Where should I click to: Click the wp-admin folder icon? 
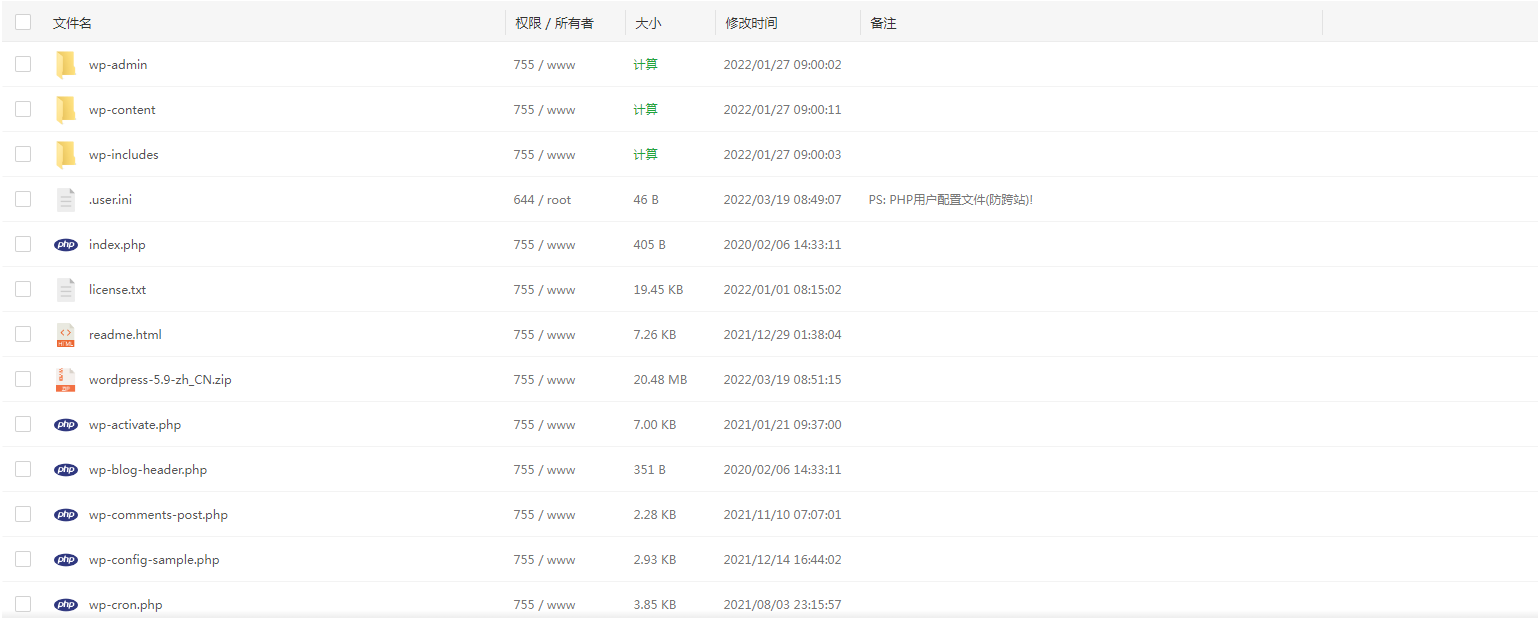point(66,64)
